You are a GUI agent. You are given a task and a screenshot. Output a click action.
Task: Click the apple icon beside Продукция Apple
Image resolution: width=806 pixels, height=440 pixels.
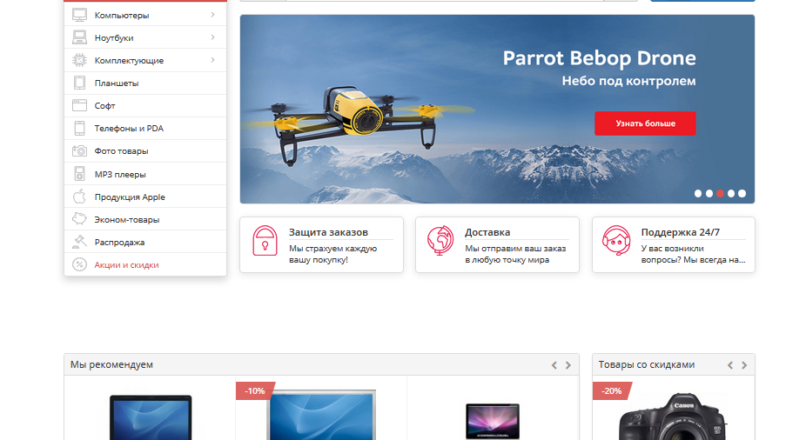[x=79, y=196]
